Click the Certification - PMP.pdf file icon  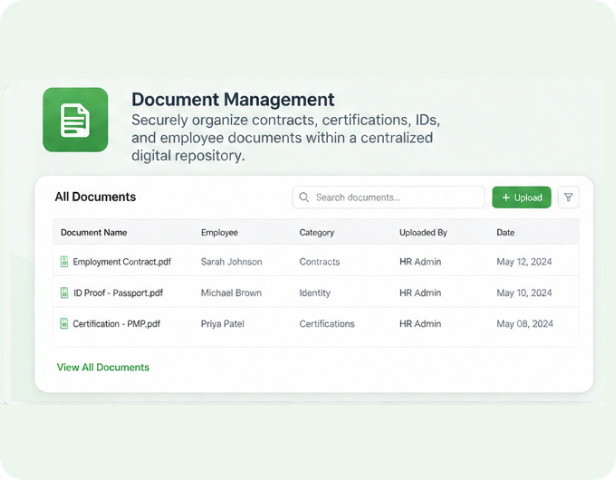pyautogui.click(x=64, y=324)
